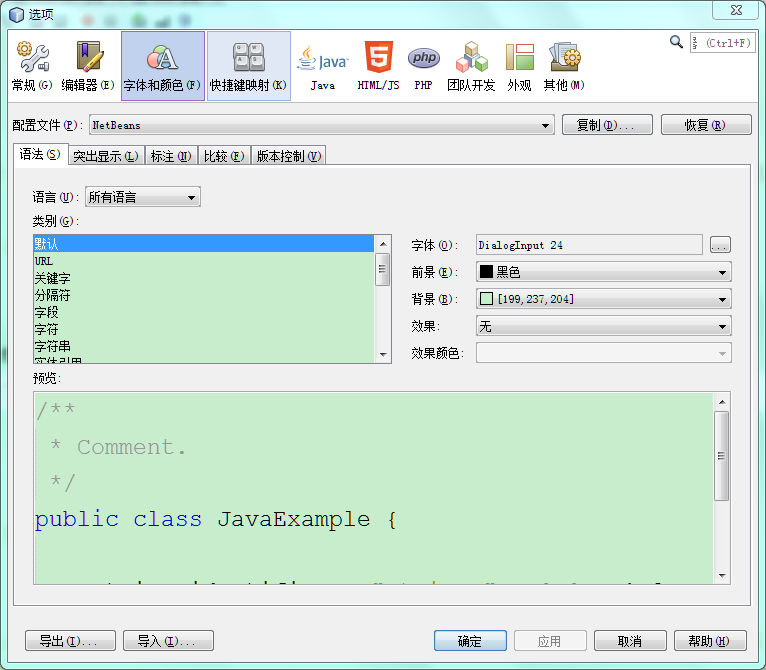The height and width of the screenshot is (670, 766).
Task: Select 默认 in the category list
Action: tap(204, 244)
